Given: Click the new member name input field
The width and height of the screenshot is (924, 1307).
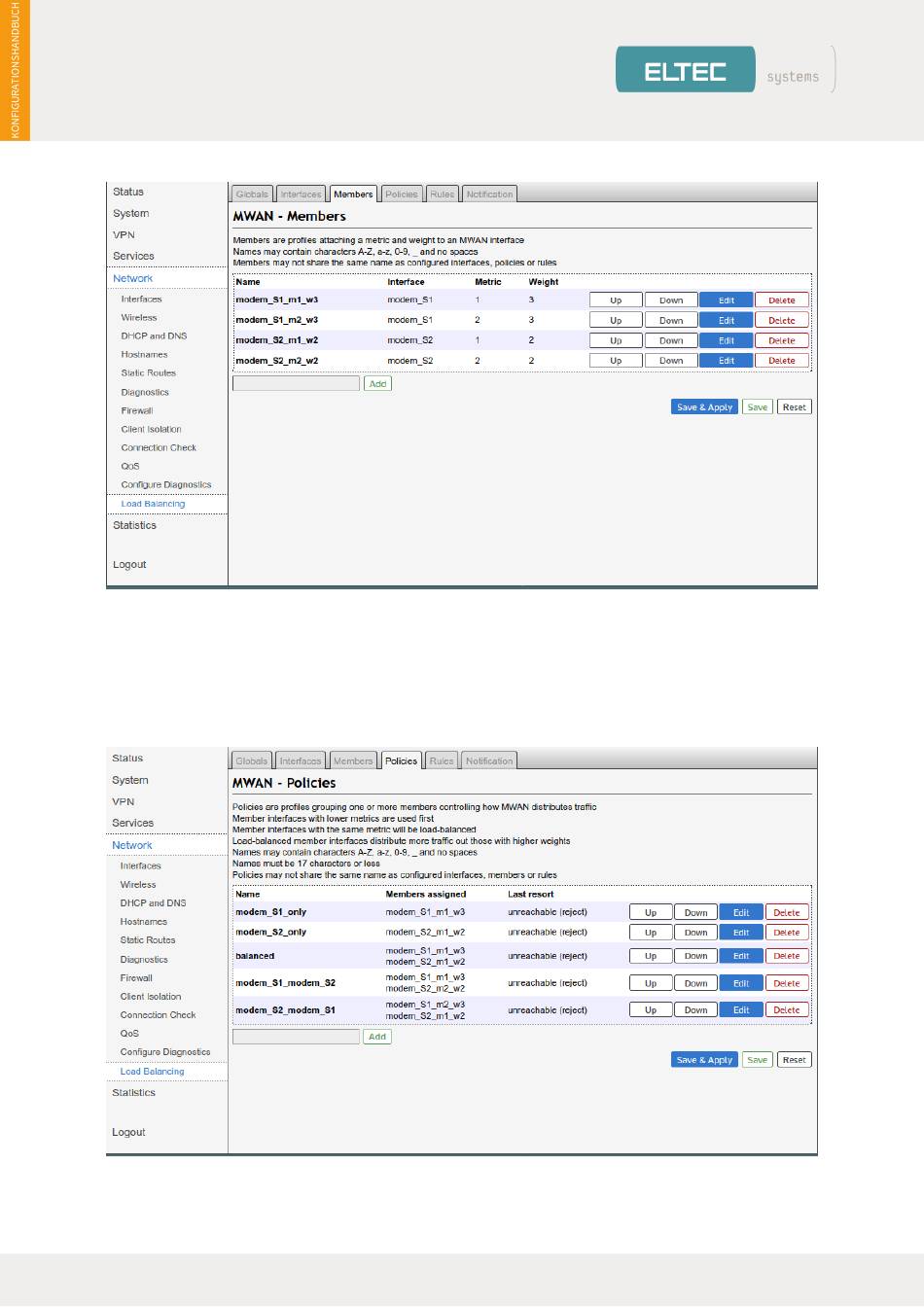Looking at the screenshot, I should (296, 384).
